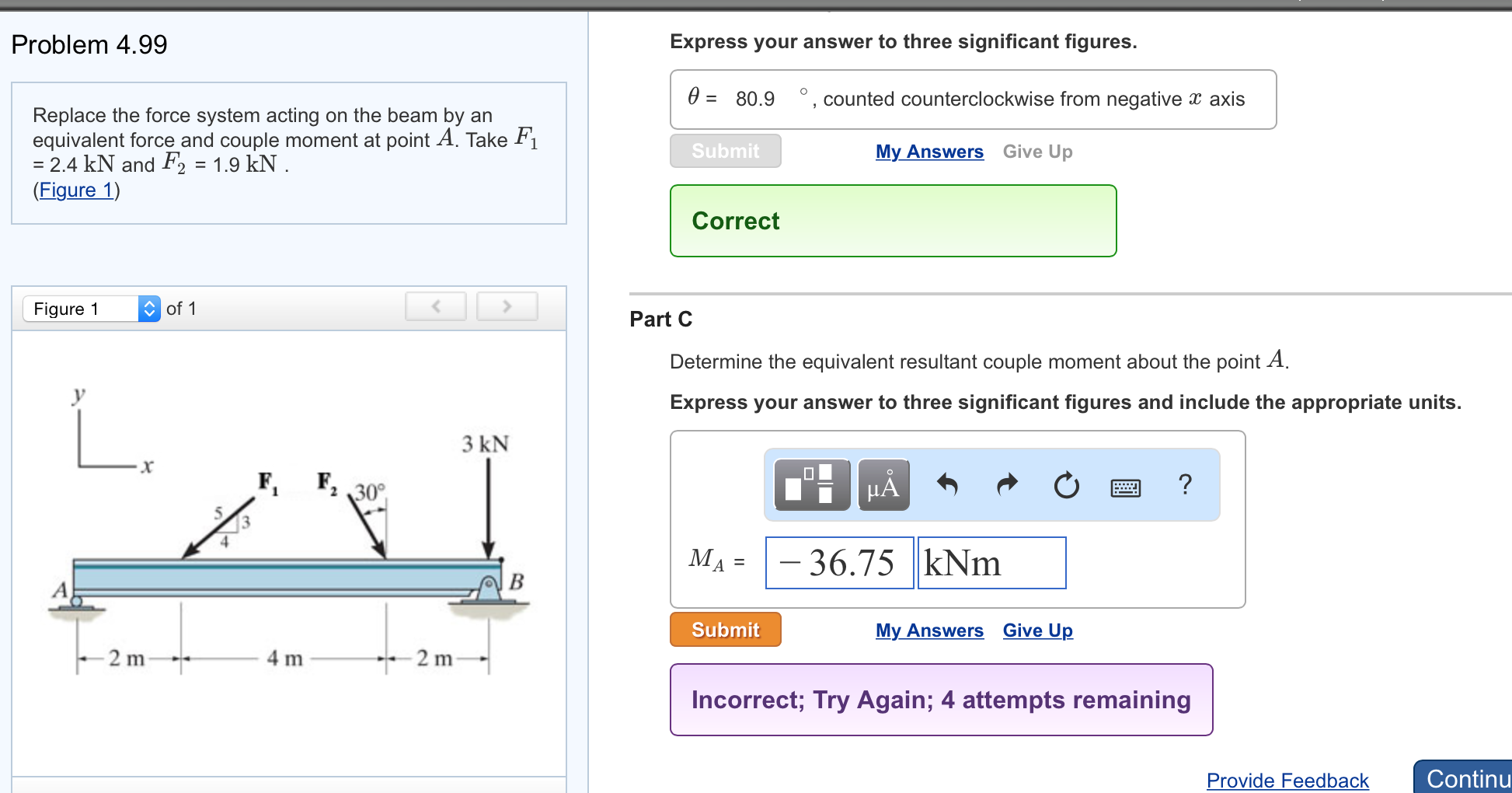Open My Answers for Part C

click(x=929, y=631)
